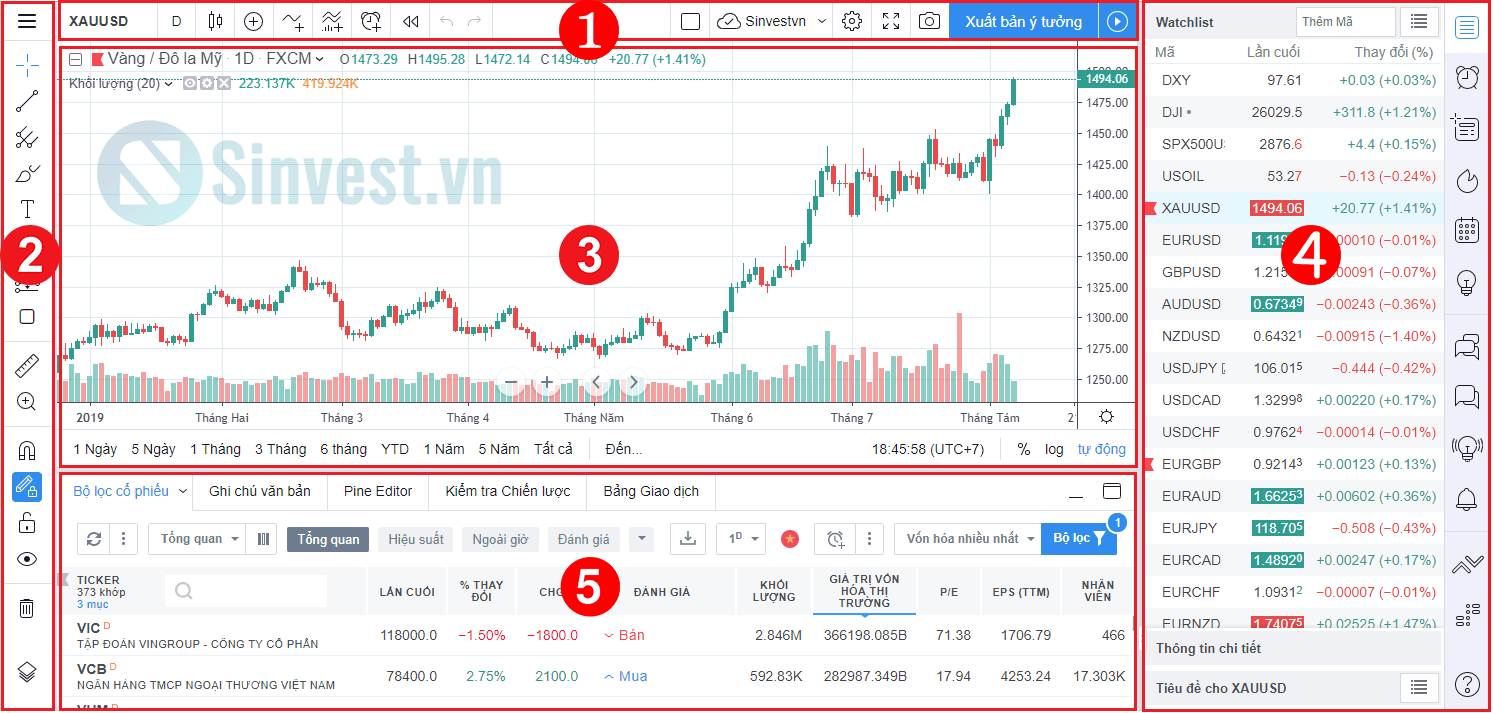Open the indicators list
This screenshot has width=1493, height=713.
[293, 20]
